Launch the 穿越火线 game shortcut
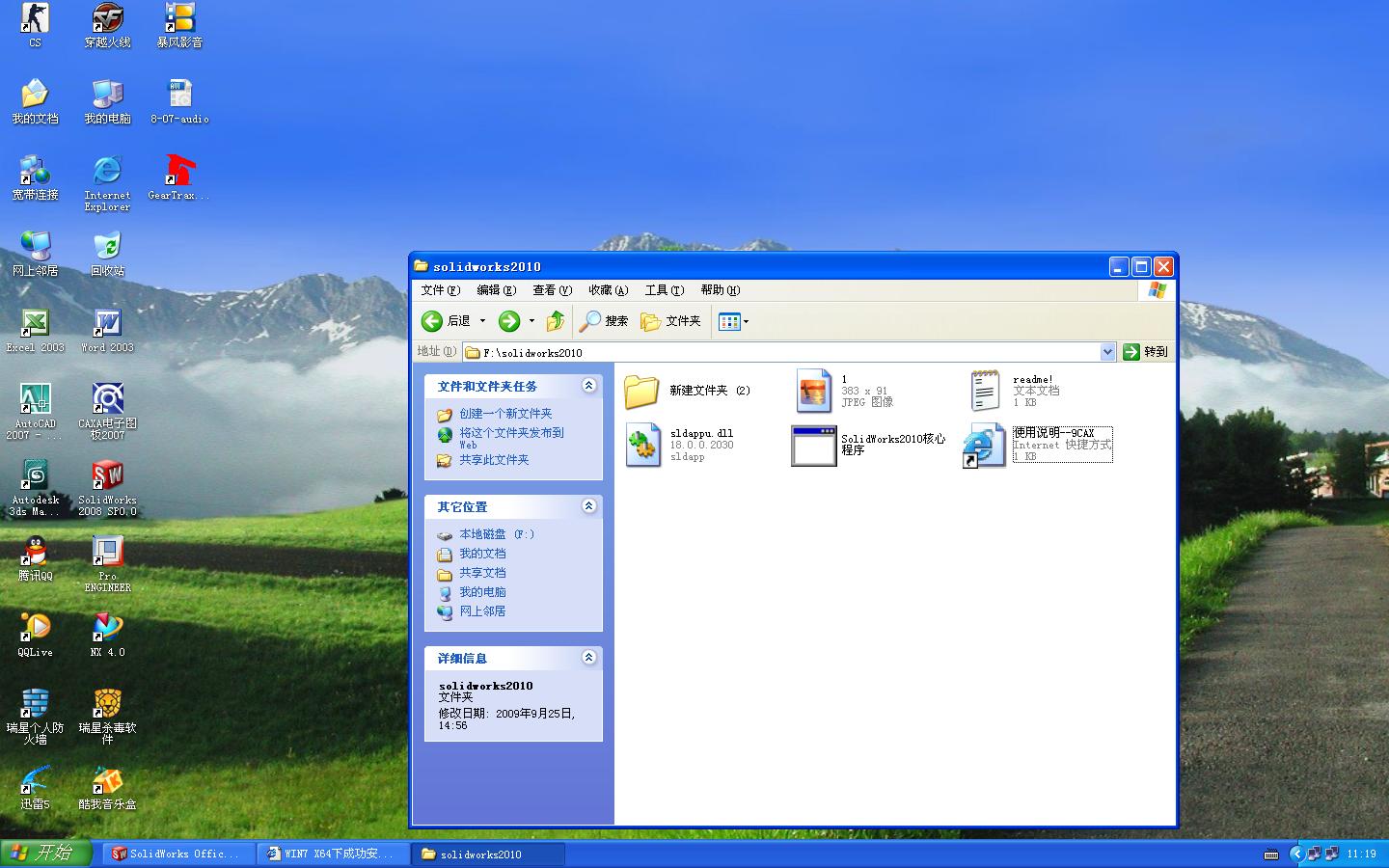This screenshot has width=1389, height=868. coord(107,25)
